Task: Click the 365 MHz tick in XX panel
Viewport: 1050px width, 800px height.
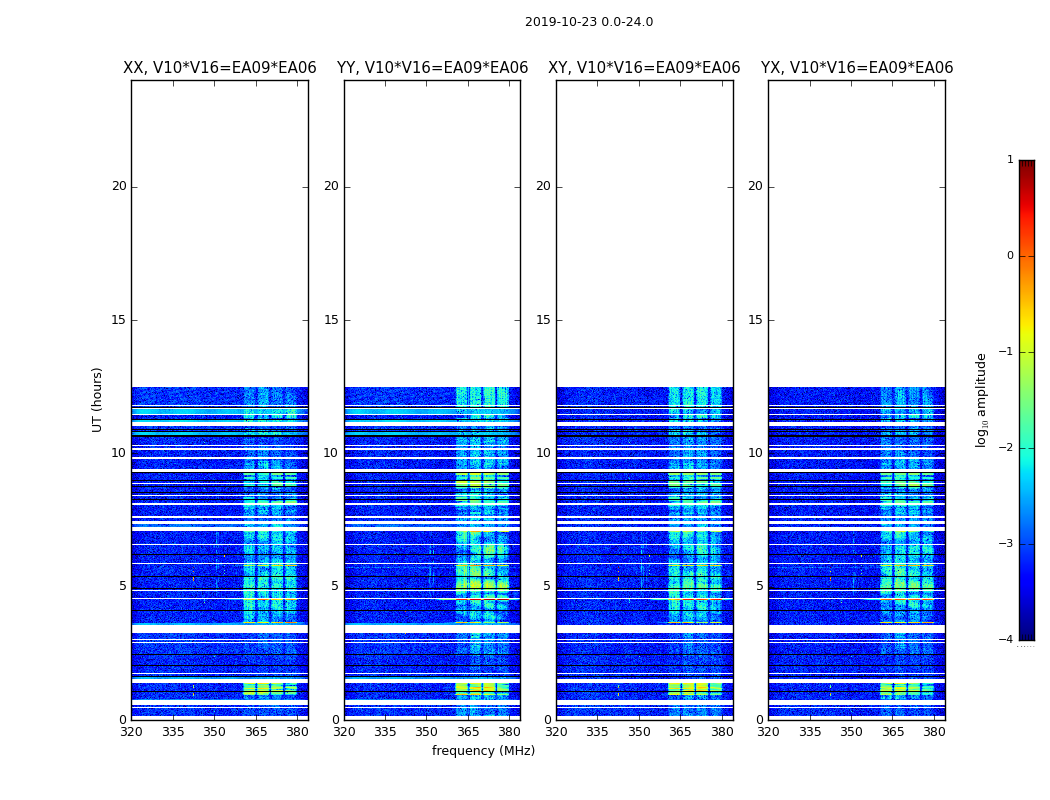Action: (x=256, y=732)
